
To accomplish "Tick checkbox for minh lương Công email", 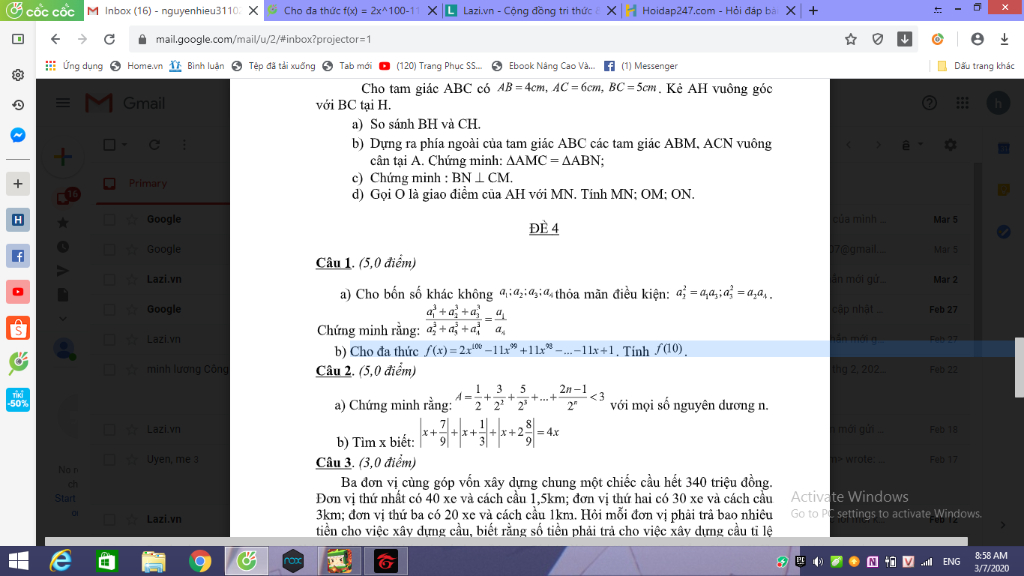I will tap(110, 370).
